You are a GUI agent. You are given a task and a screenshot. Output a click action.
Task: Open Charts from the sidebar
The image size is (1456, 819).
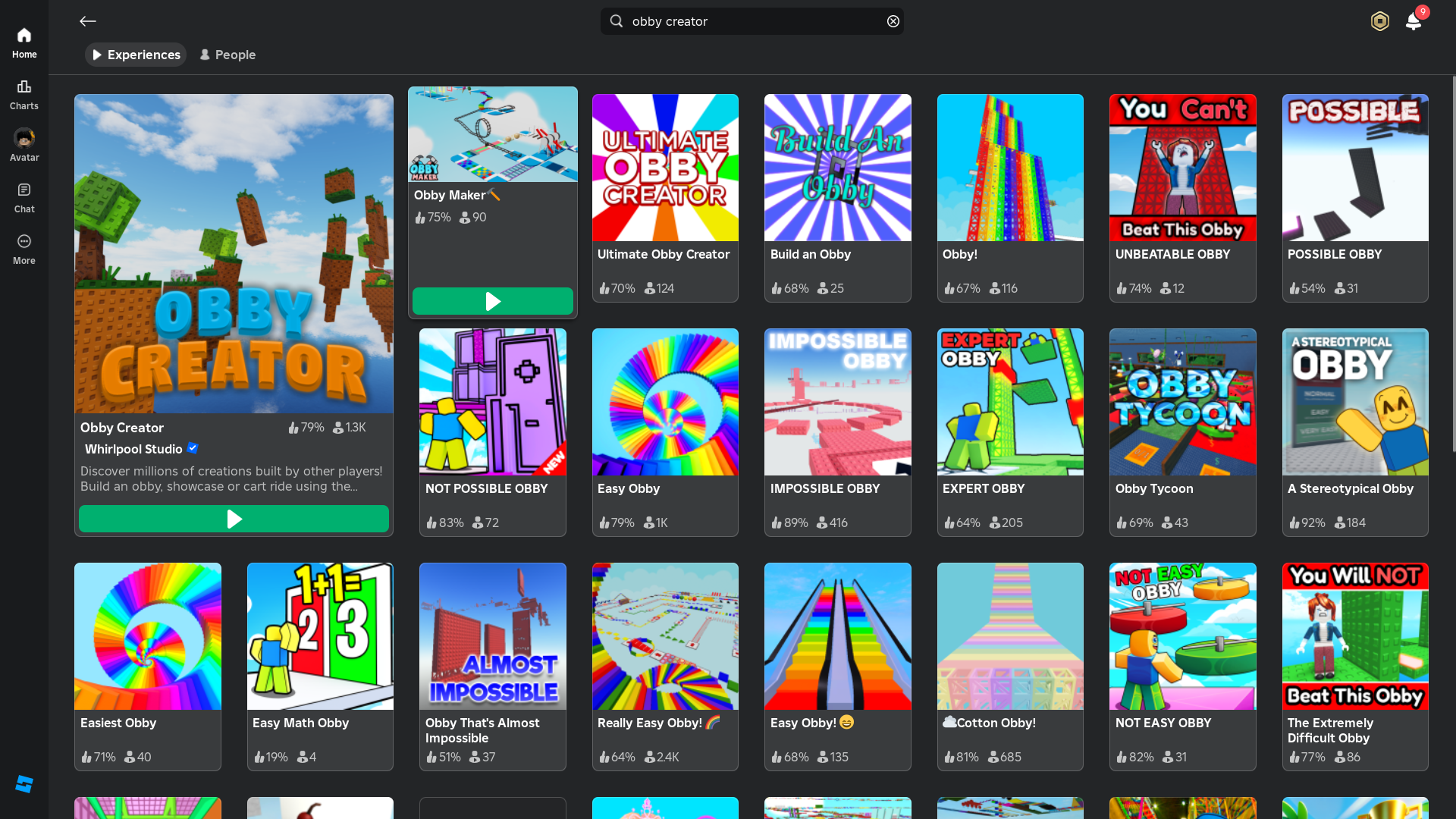click(x=24, y=94)
